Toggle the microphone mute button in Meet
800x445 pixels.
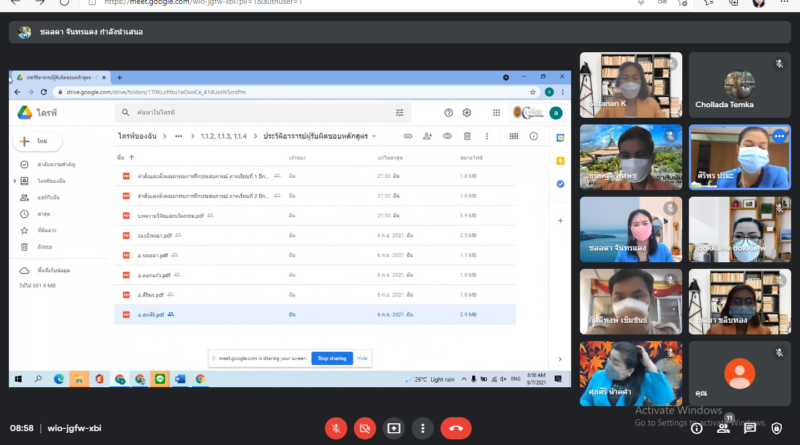(x=336, y=428)
